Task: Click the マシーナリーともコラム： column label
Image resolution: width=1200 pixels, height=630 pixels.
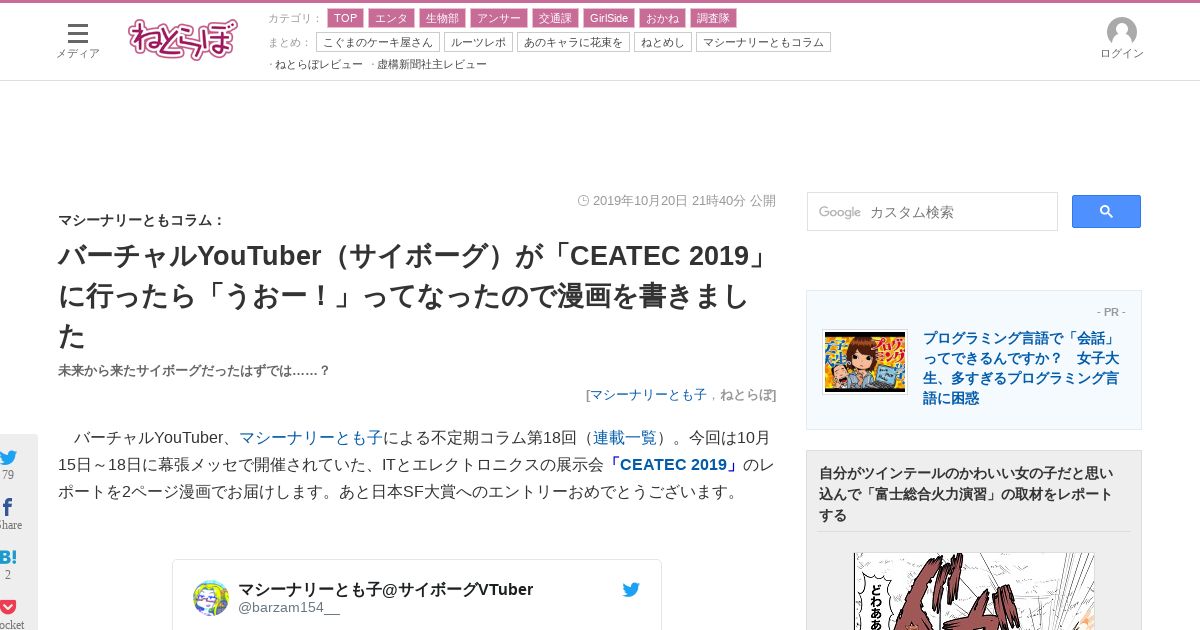Action: point(142,220)
